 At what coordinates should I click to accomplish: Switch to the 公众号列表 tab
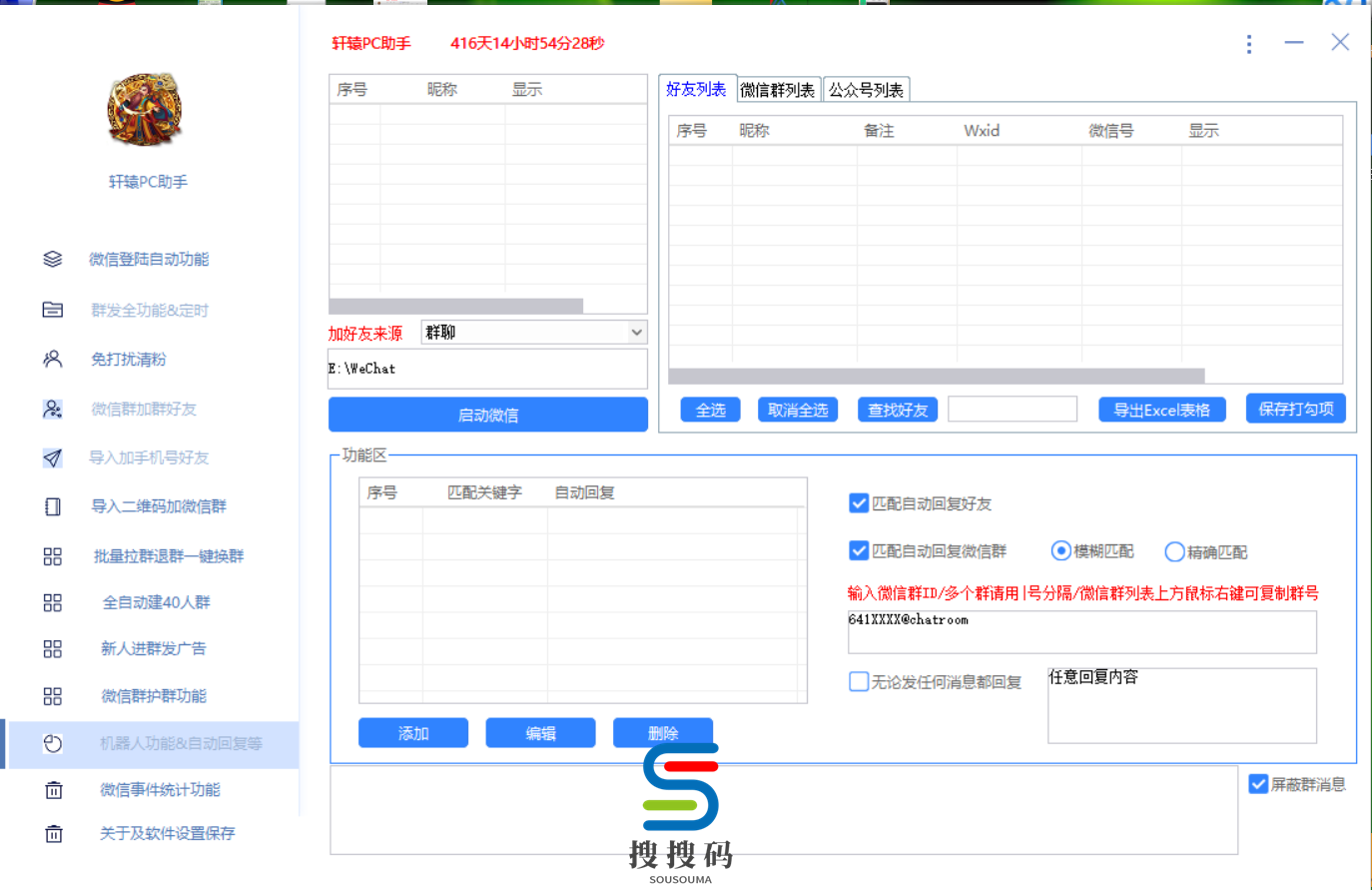click(x=866, y=90)
